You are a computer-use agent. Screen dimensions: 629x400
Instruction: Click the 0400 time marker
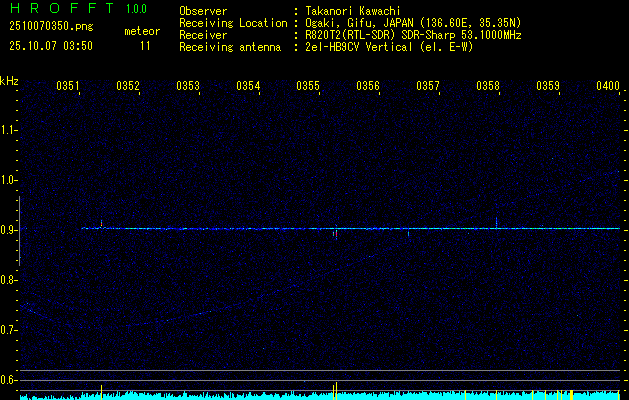tap(608, 87)
